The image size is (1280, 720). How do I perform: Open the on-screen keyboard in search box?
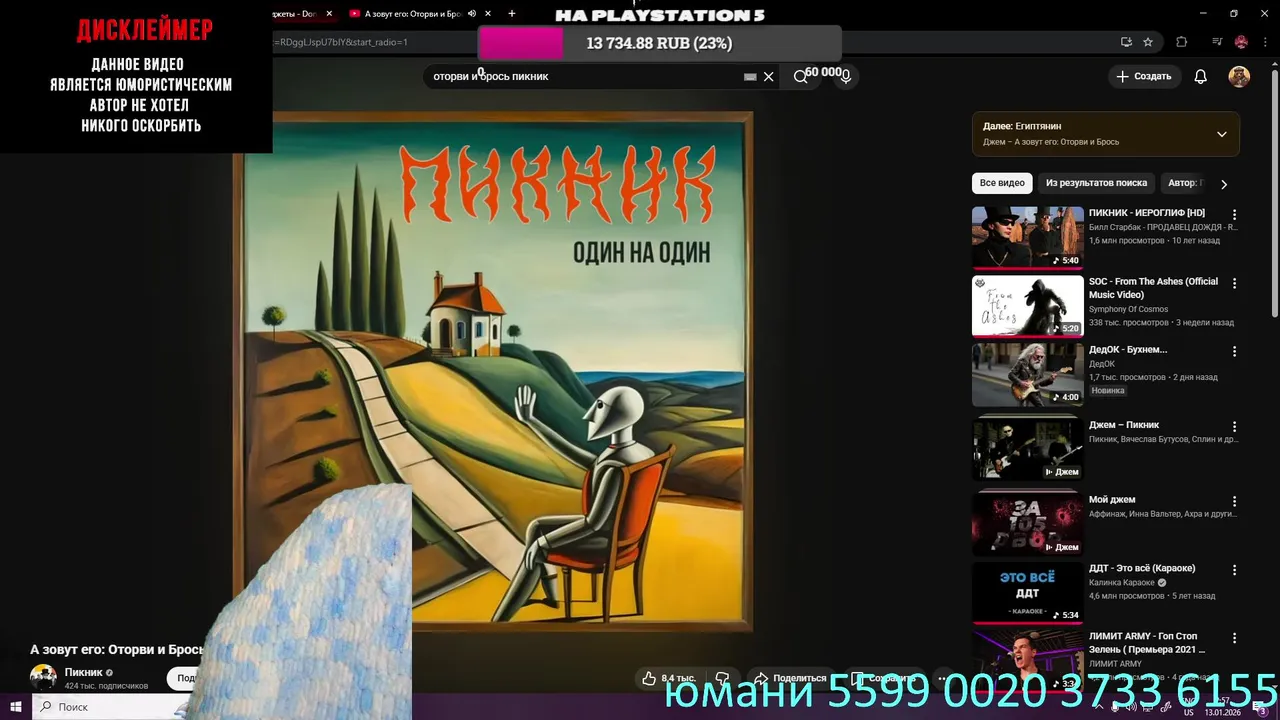(750, 77)
